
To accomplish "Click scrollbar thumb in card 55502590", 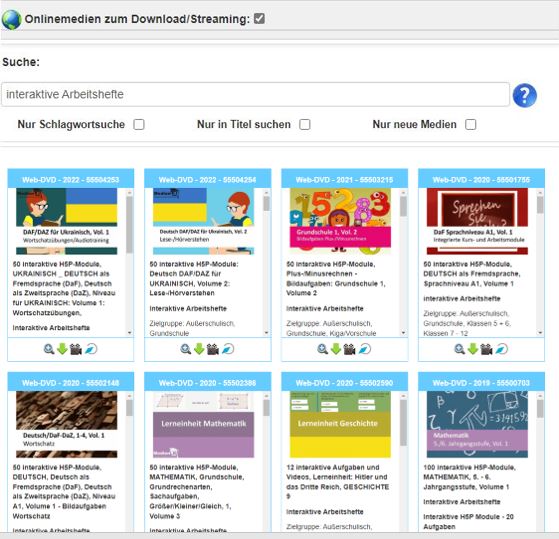I will (403, 422).
